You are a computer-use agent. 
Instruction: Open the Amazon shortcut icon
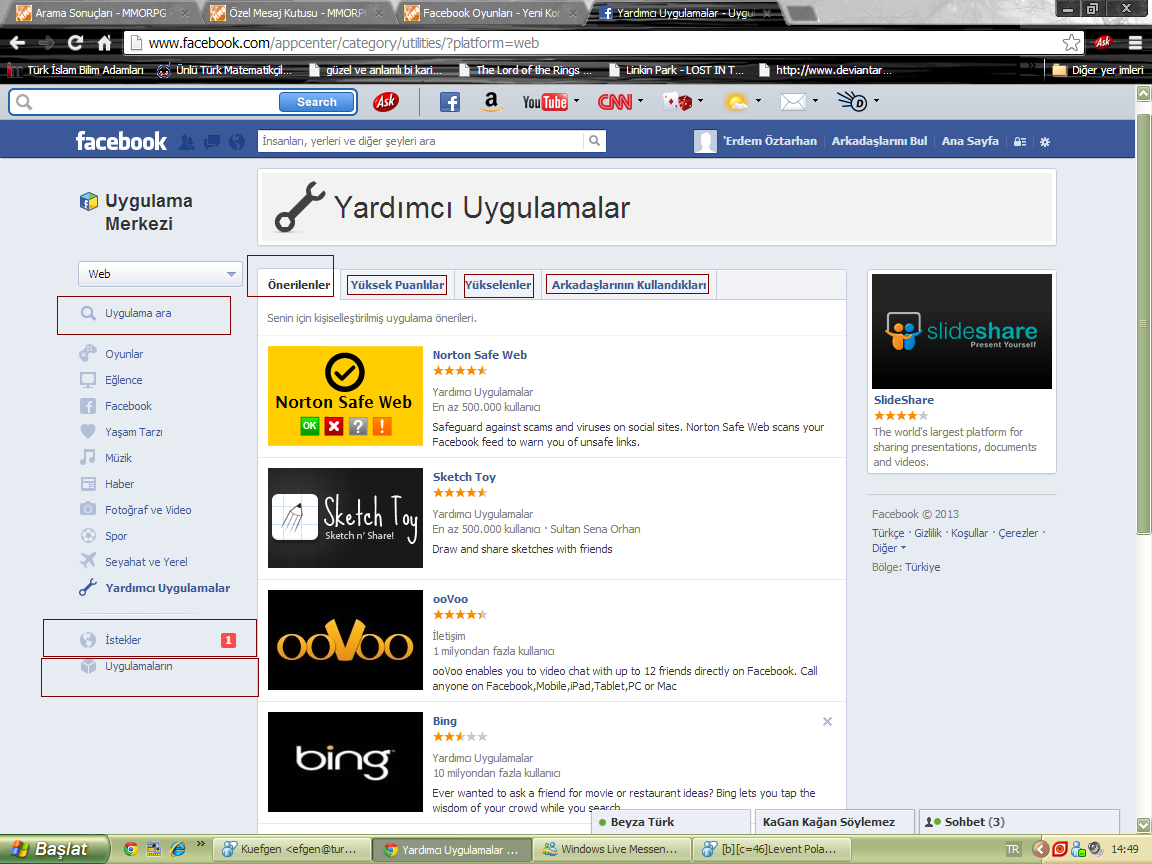coord(491,101)
